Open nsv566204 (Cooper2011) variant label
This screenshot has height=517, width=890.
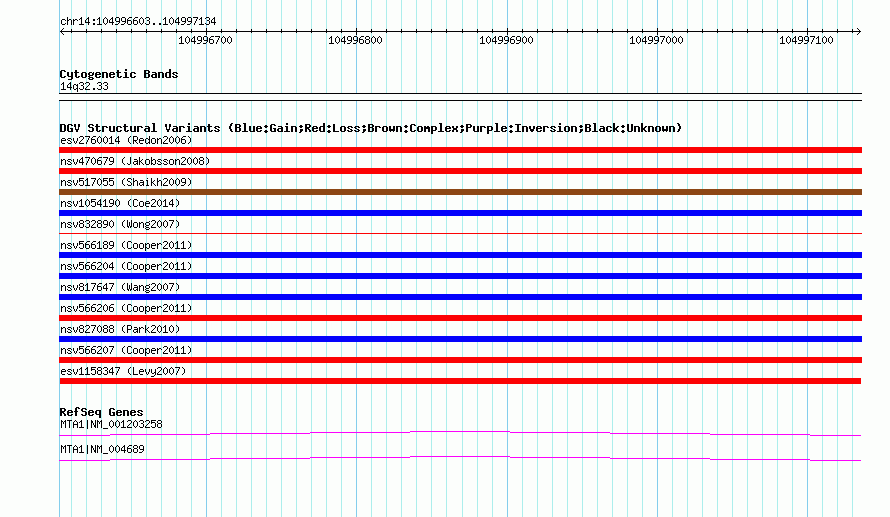coord(126,266)
